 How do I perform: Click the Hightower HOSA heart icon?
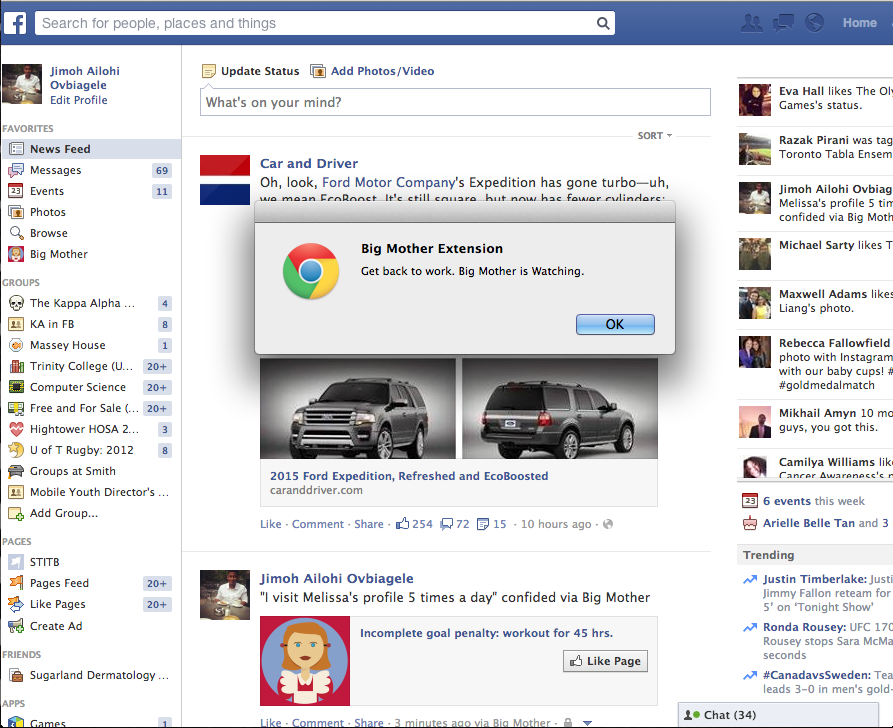[x=17, y=430]
